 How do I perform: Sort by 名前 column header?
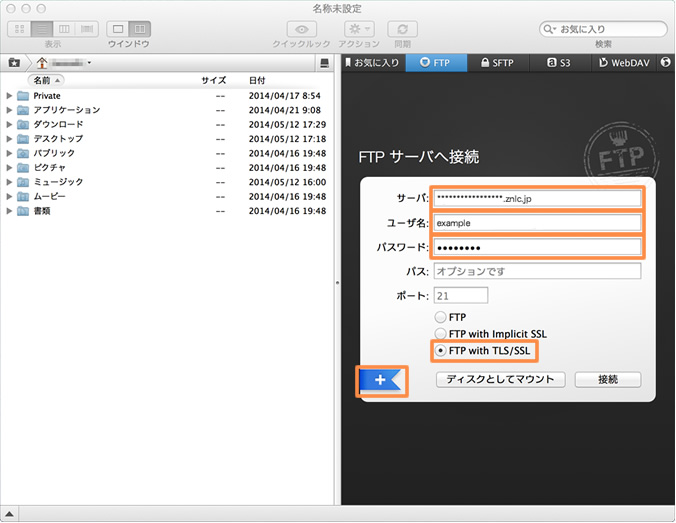pyautogui.click(x=46, y=80)
